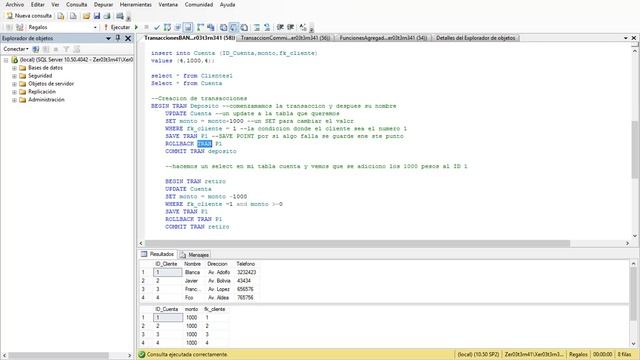Viewport: 640px width, 360px height.
Task: Open Detalles del Explorador de objetos tab
Action: tap(476, 38)
